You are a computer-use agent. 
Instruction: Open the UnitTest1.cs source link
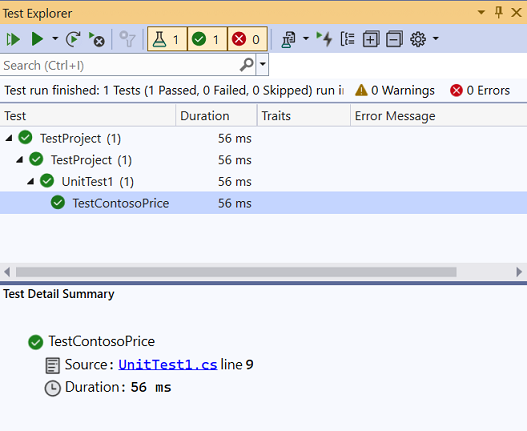click(x=168, y=365)
